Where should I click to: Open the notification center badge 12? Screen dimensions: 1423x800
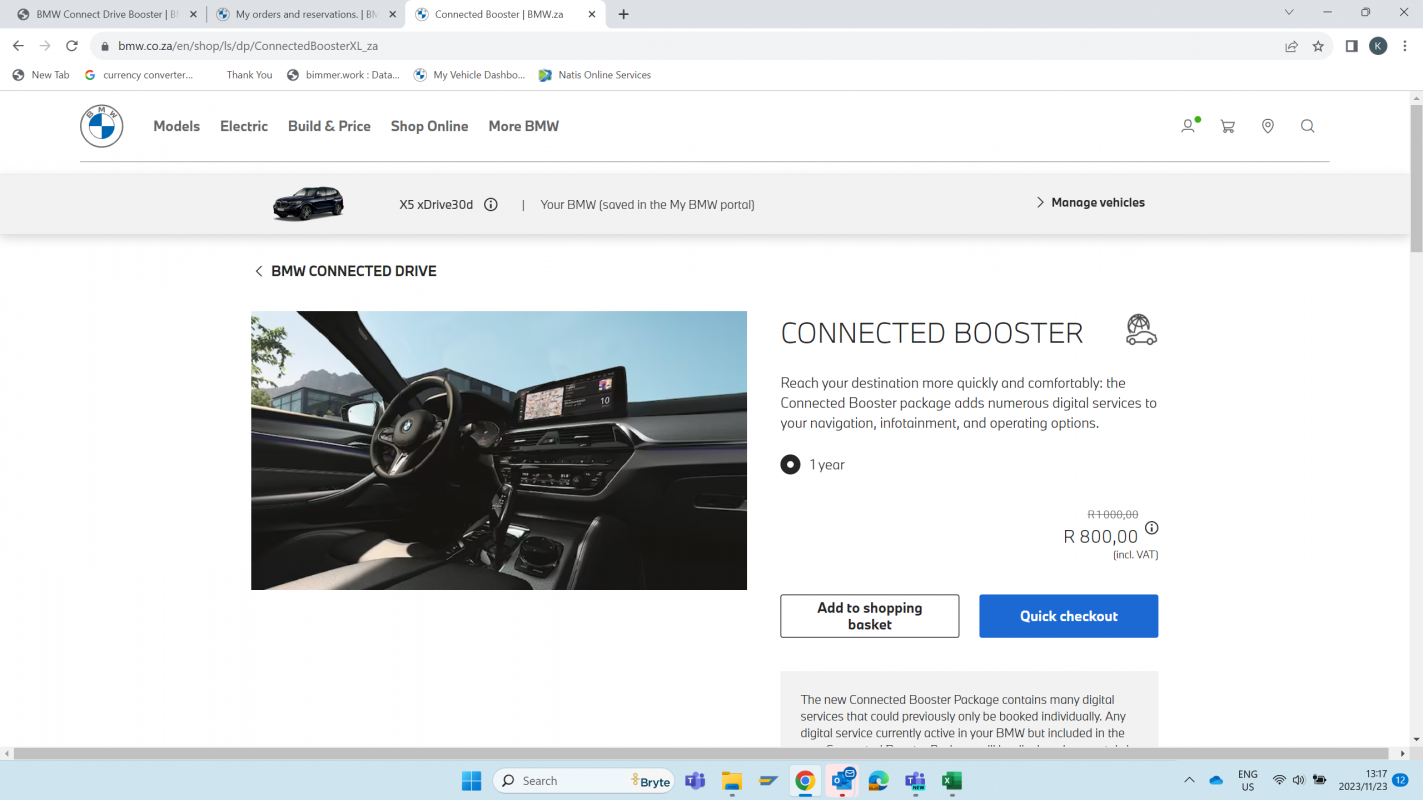point(1400,781)
